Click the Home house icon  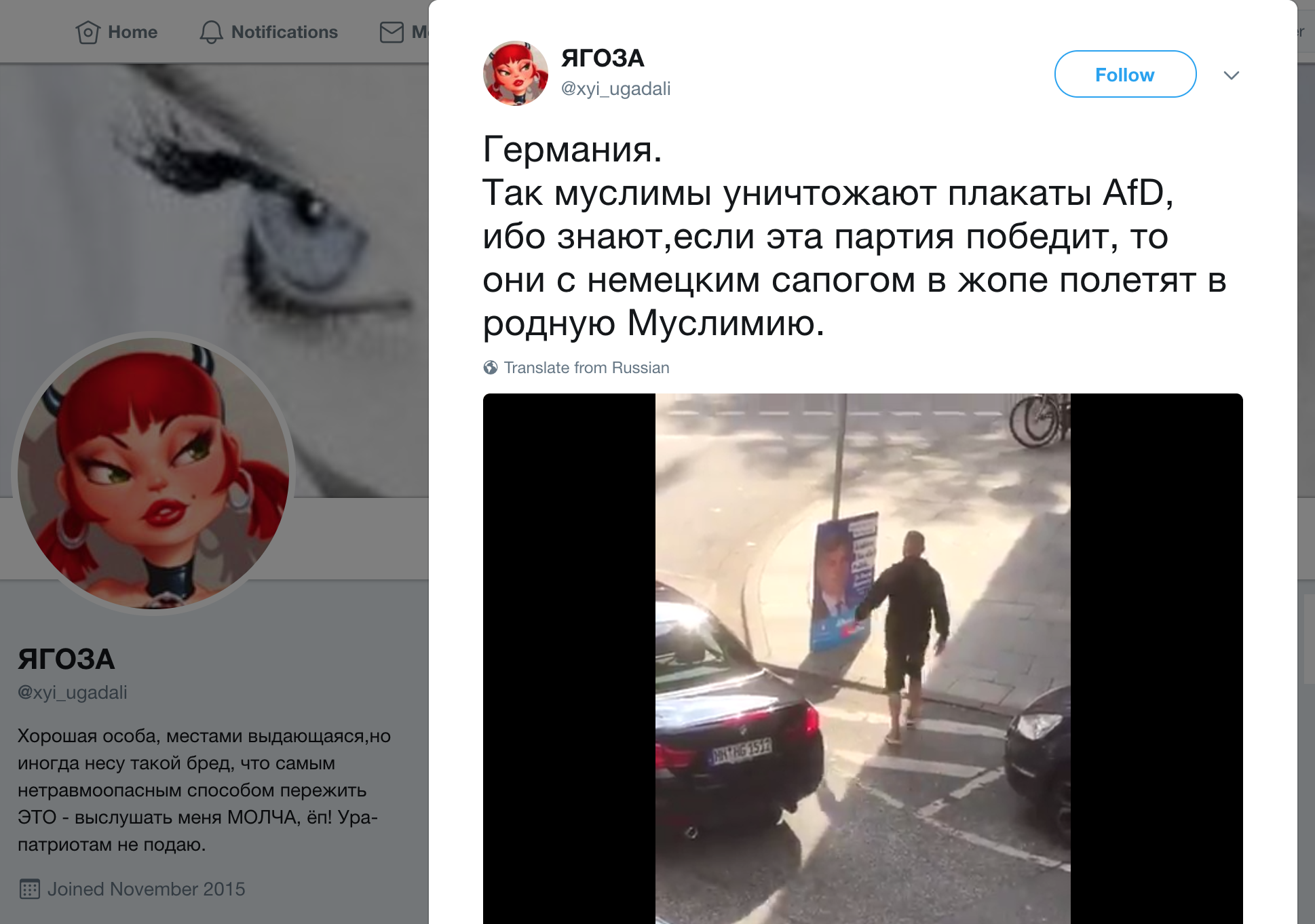click(88, 32)
